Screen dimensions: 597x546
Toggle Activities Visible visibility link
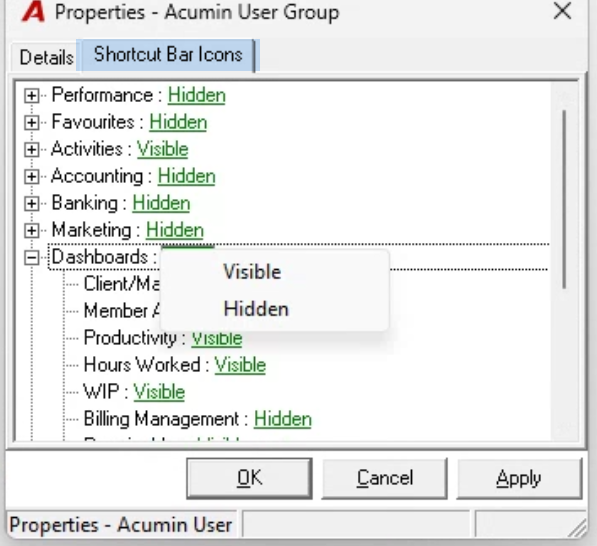[x=163, y=149]
